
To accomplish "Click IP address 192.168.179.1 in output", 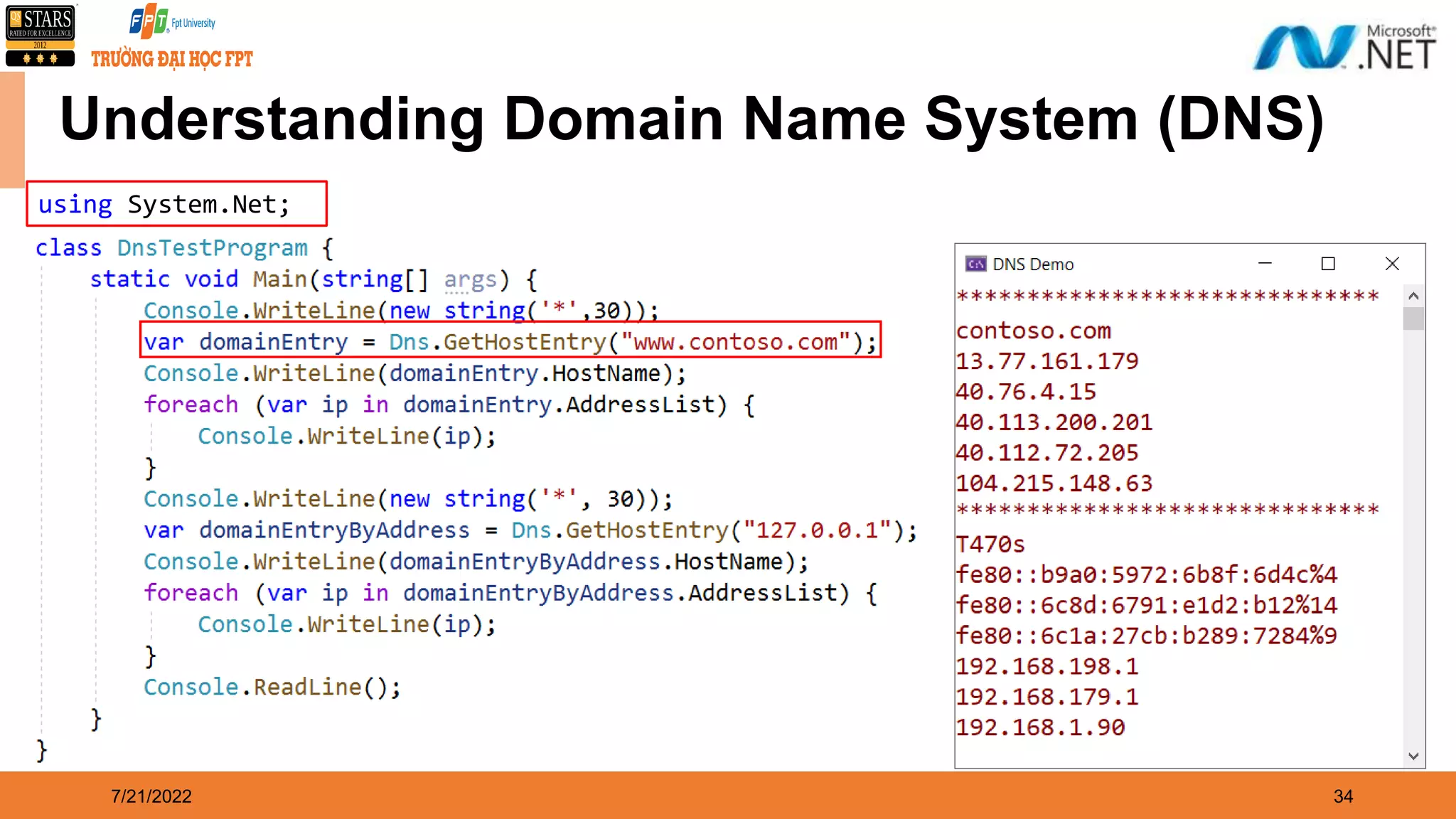I will tap(1046, 697).
